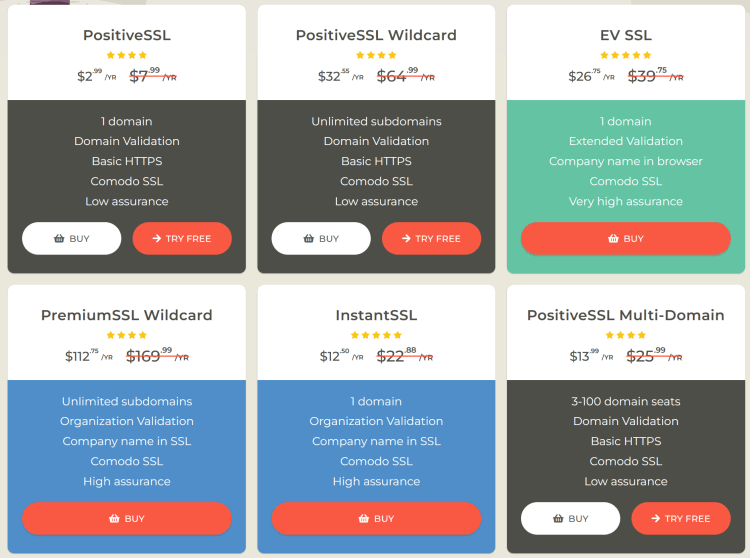Click star rating under PremiumSSL Wildcard
The image size is (750, 558).
127,335
